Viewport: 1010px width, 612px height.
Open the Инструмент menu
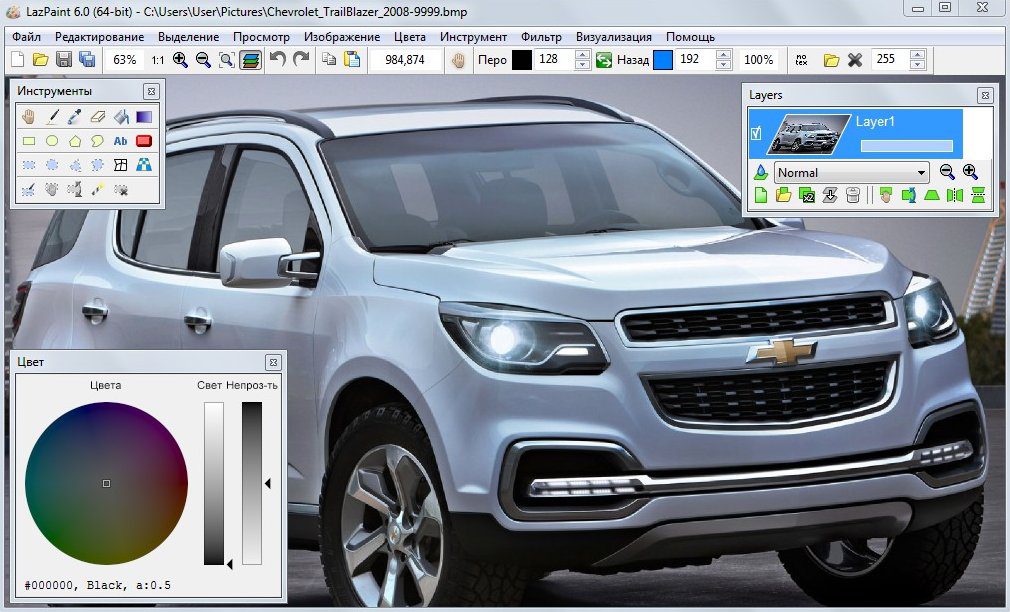(x=473, y=37)
